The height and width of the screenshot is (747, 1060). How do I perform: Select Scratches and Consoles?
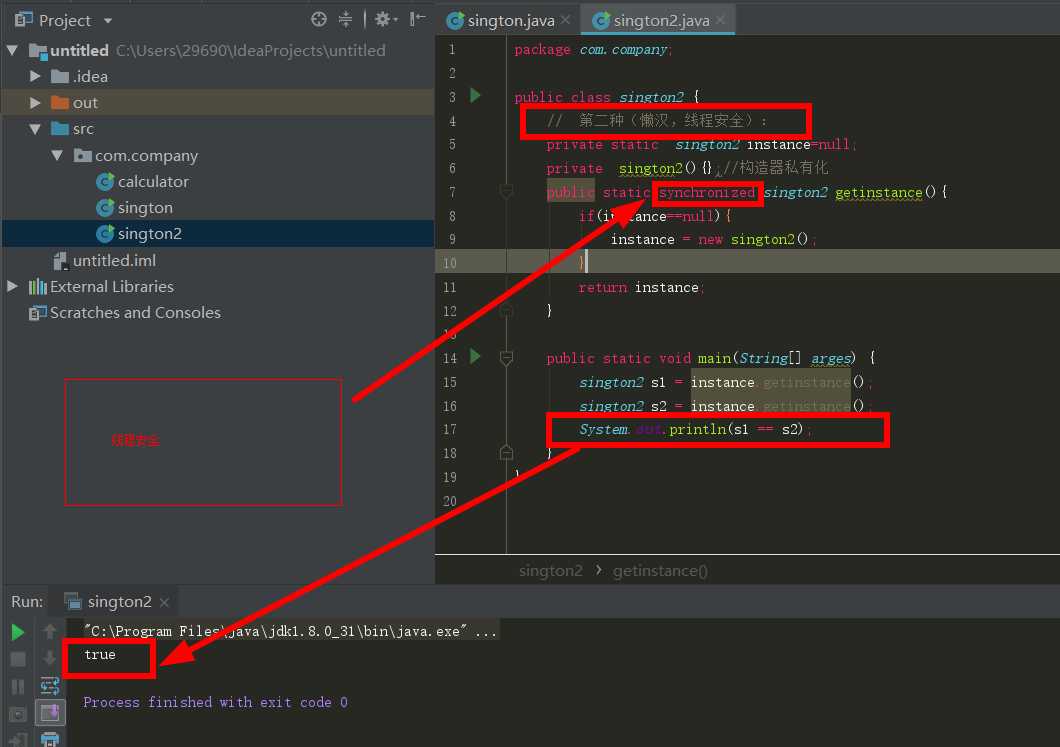pos(135,313)
